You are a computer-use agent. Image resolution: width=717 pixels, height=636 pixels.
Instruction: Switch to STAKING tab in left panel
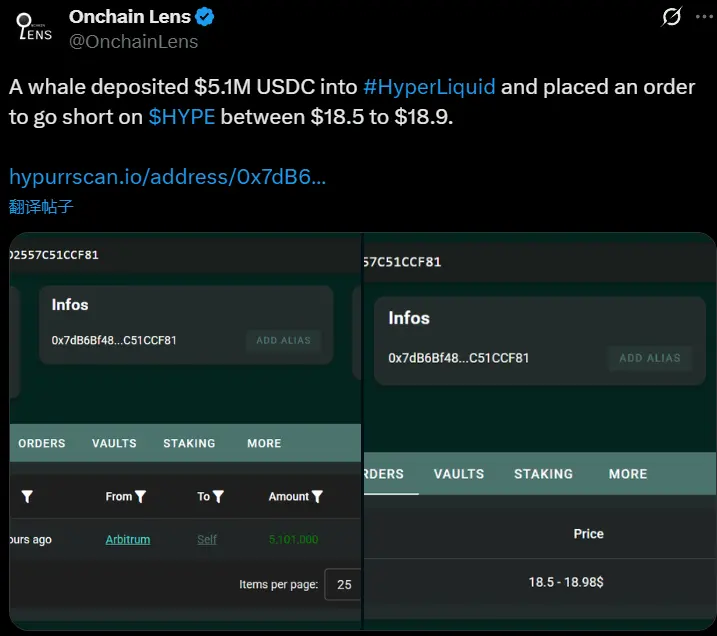(189, 443)
